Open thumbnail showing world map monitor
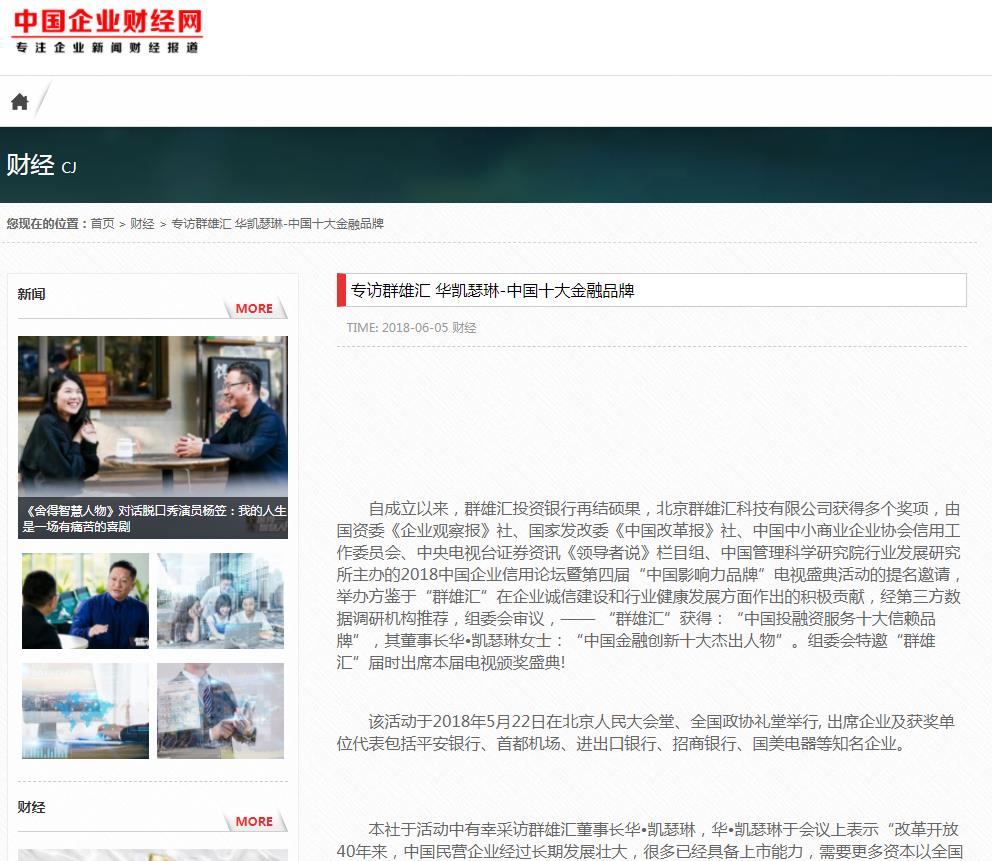This screenshot has height=861, width=992. point(85,710)
